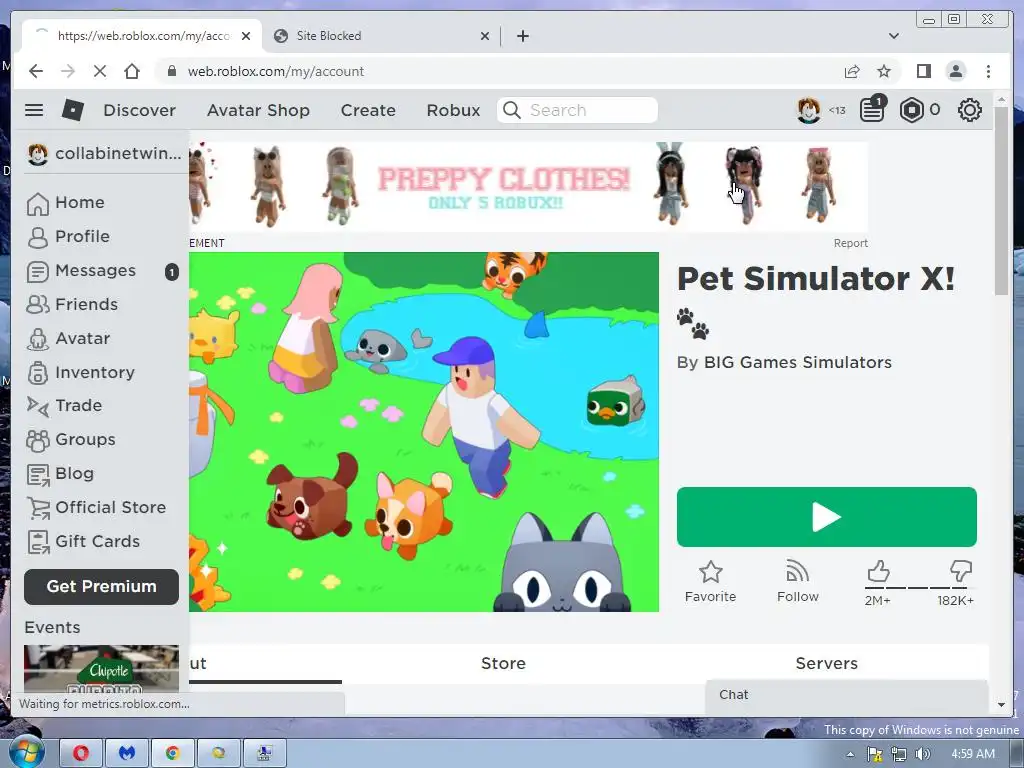Open the Chipotle event thumbnail
1024x768 pixels.
pyautogui.click(x=101, y=669)
